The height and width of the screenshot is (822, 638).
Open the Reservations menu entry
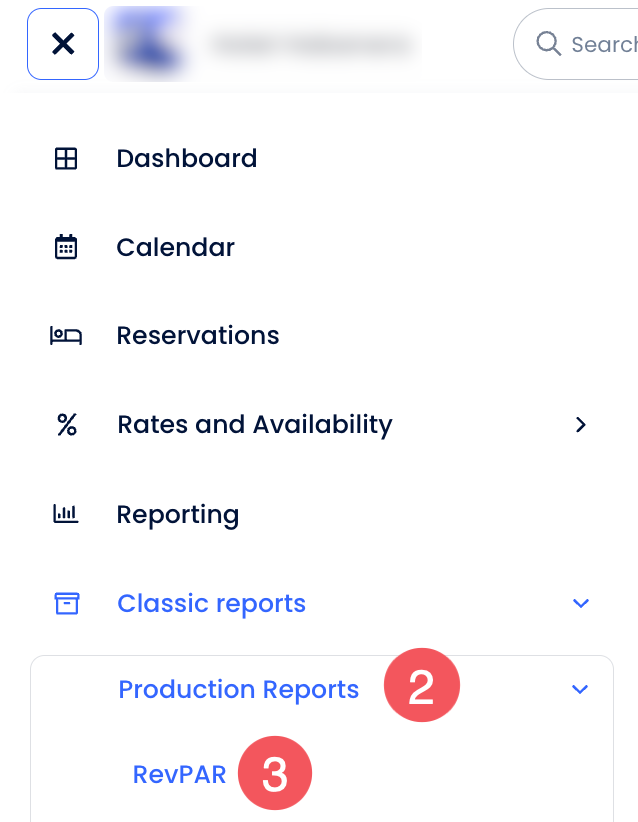198,336
